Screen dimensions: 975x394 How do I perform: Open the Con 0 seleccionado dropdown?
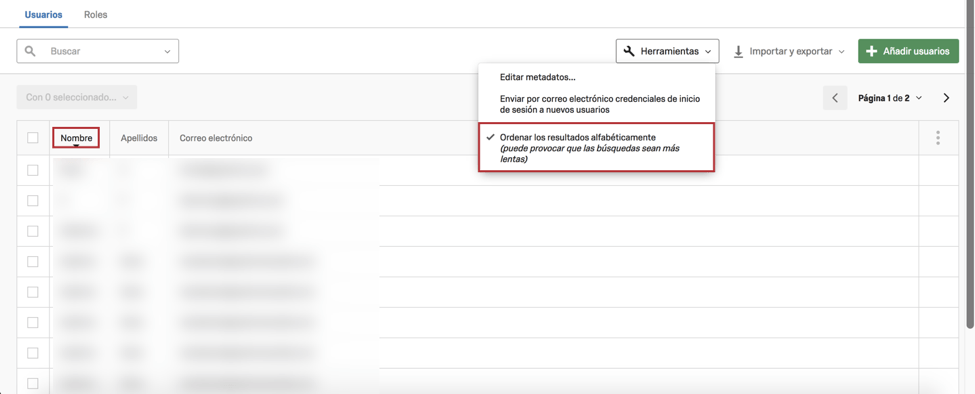pyautogui.click(x=77, y=98)
